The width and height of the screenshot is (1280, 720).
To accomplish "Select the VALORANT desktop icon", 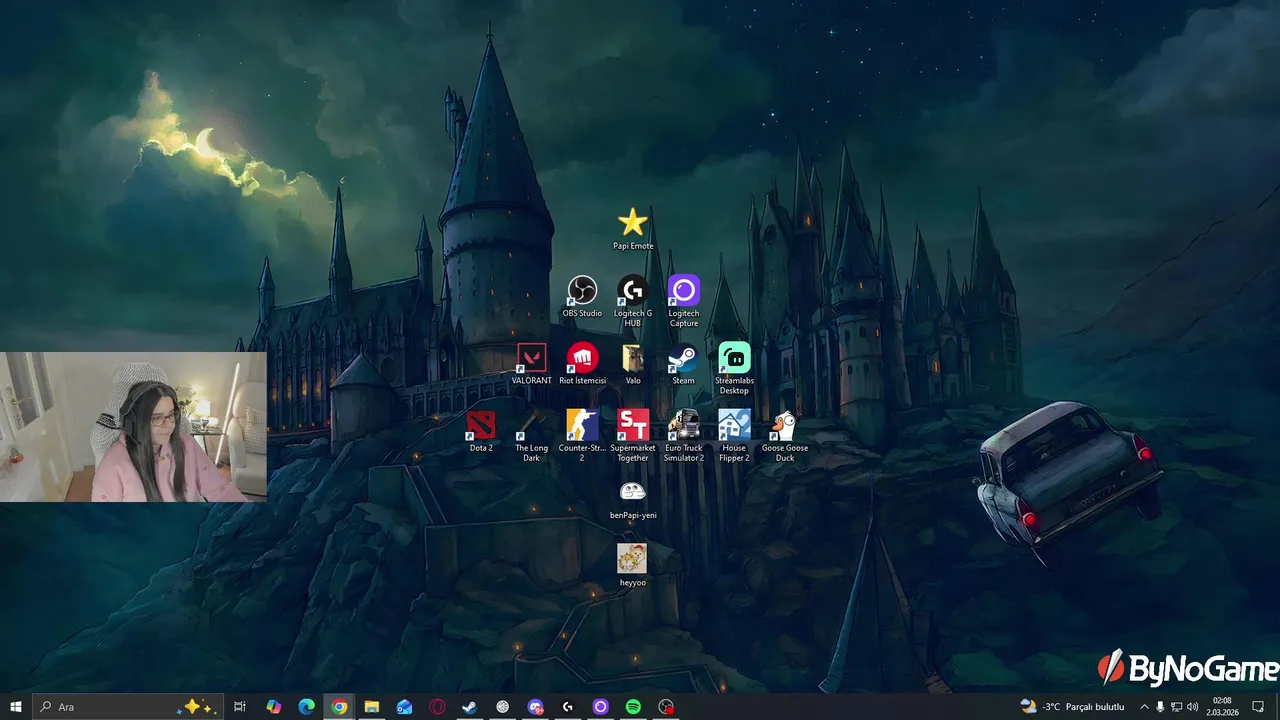I will coord(531,358).
